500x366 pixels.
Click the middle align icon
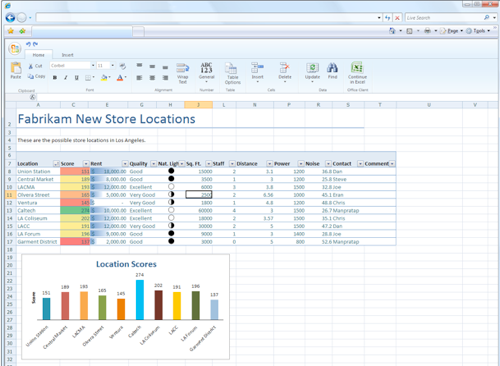[x=152, y=66]
